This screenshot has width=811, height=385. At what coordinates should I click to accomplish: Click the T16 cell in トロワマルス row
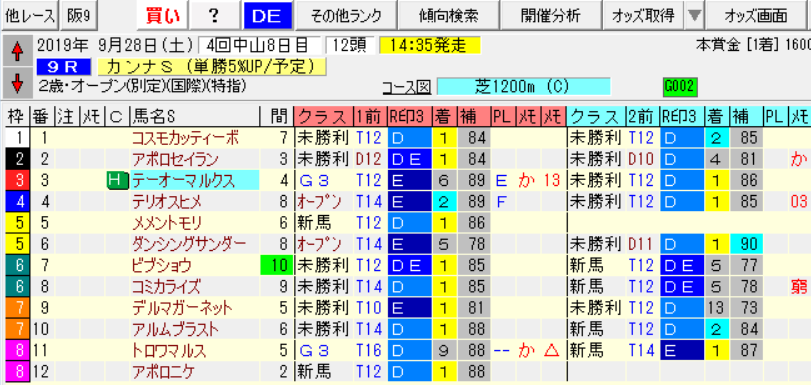(x=369, y=350)
